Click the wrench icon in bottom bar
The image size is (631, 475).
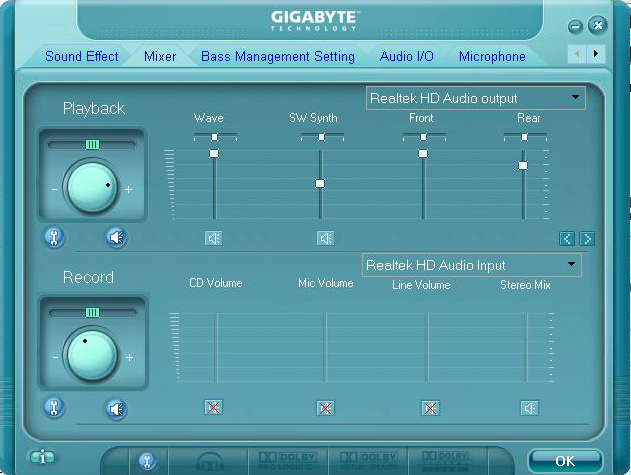click(147, 461)
